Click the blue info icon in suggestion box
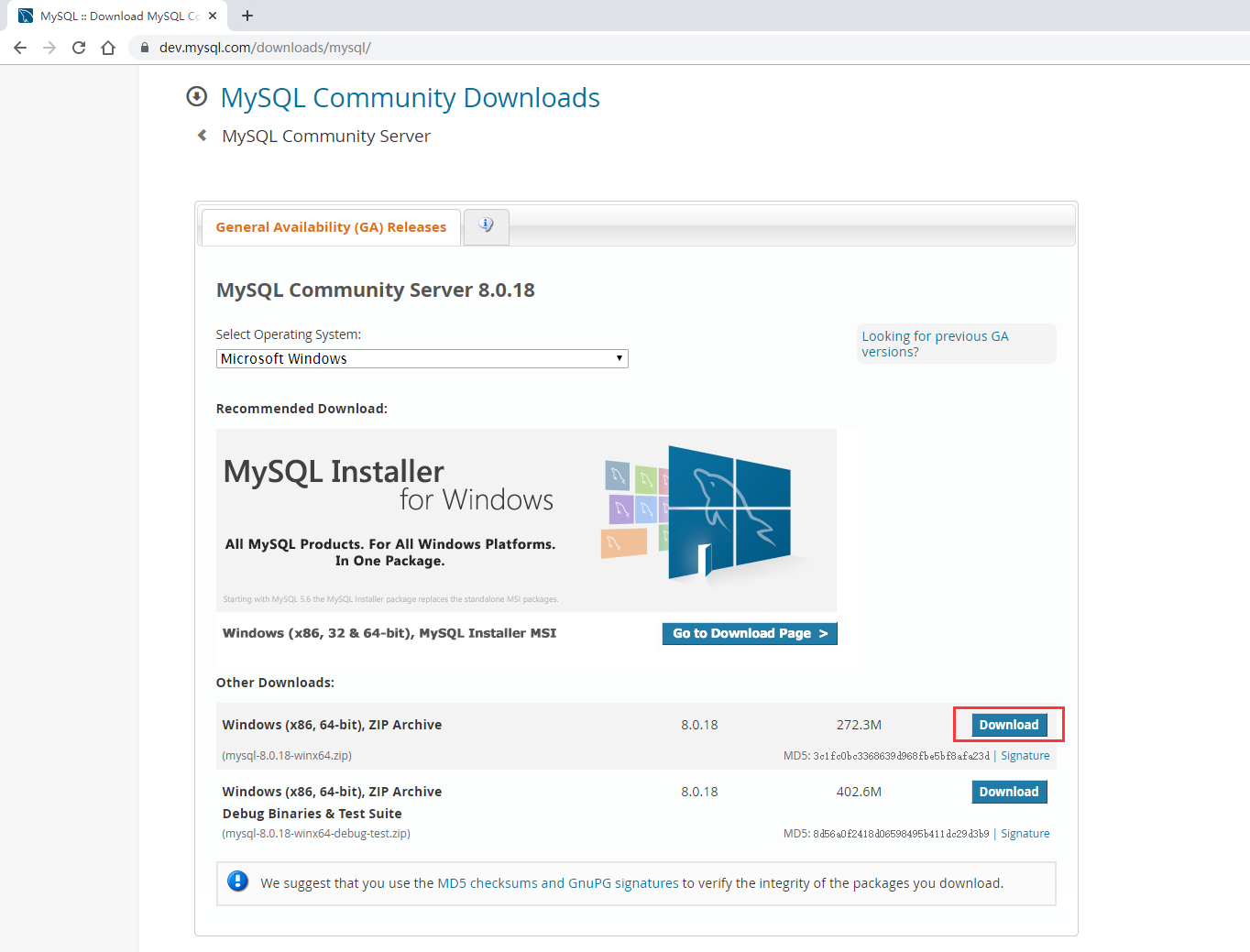Image resolution: width=1250 pixels, height=952 pixels. [237, 881]
